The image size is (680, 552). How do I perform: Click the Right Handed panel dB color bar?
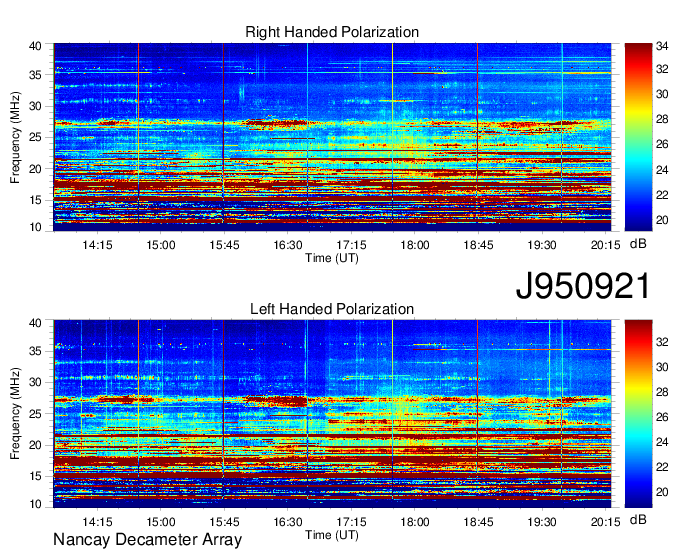click(638, 137)
